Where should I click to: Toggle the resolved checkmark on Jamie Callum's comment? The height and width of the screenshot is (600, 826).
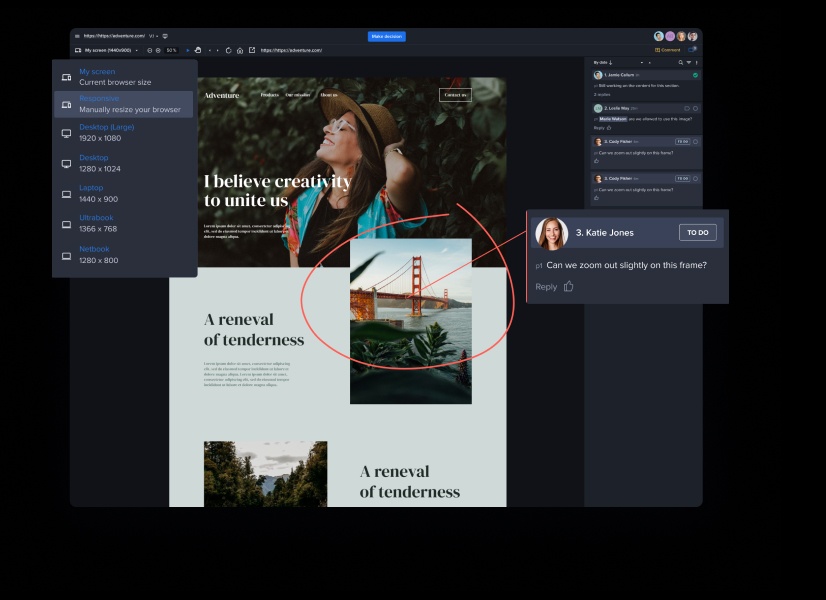coord(695,75)
